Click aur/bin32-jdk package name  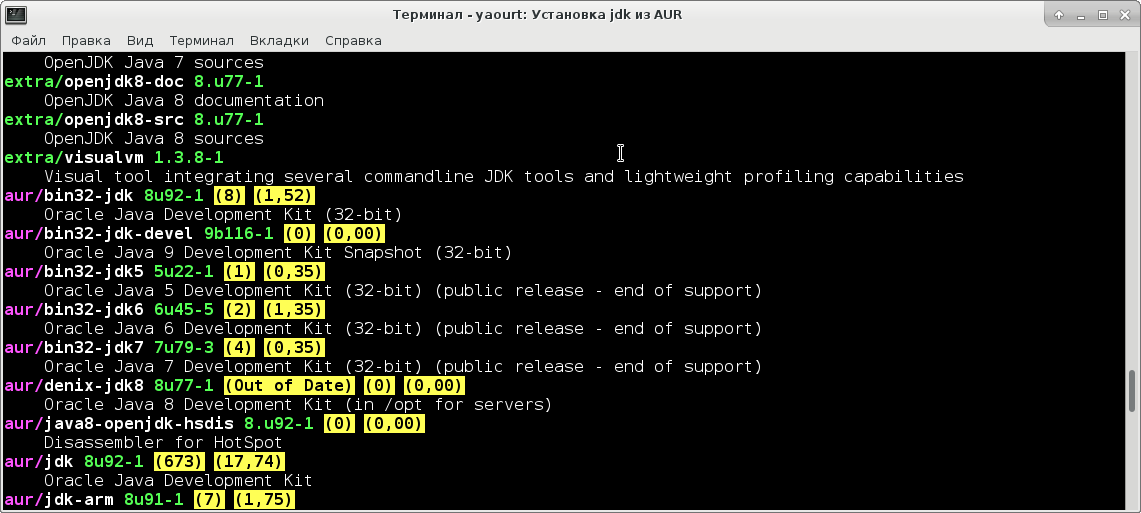pyautogui.click(x=69, y=195)
